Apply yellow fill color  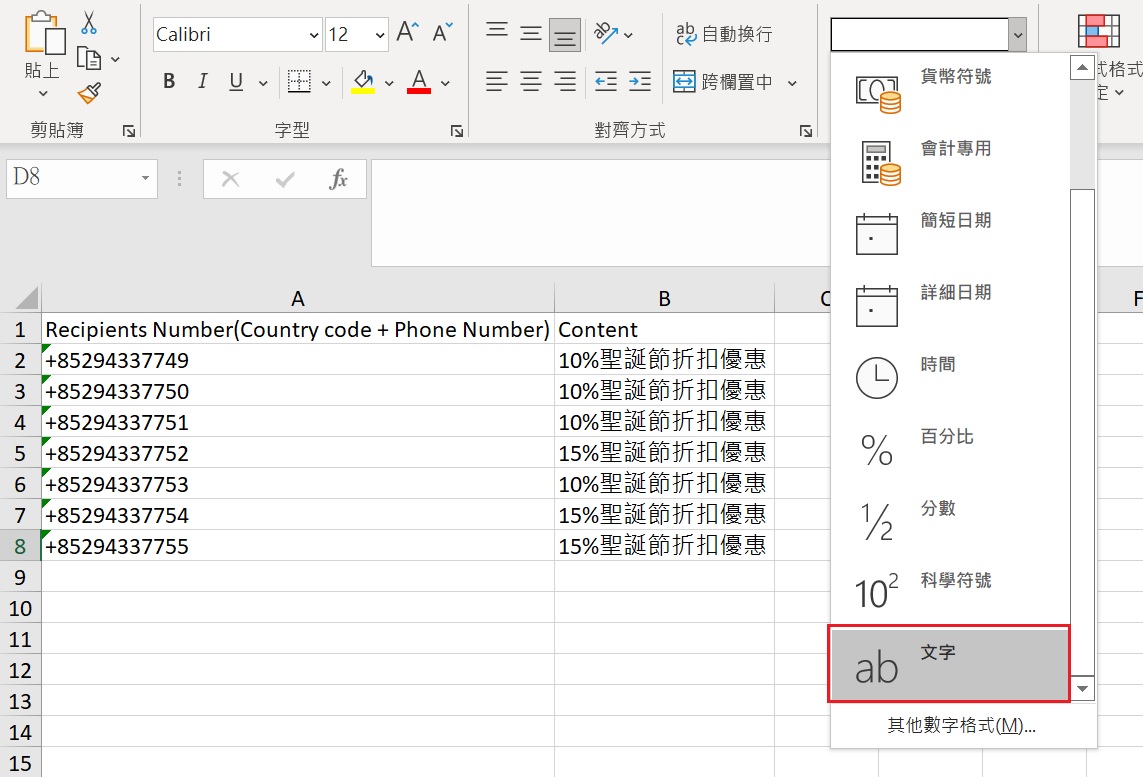(363, 82)
